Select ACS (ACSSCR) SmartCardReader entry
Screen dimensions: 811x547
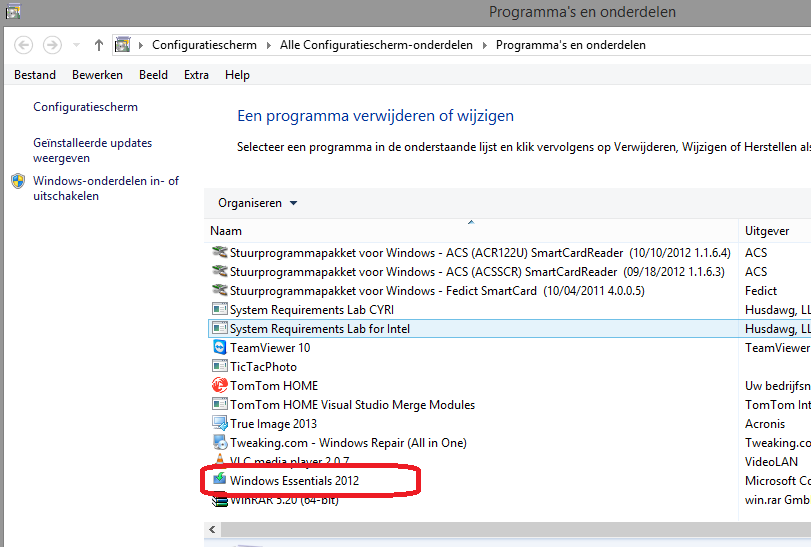[477, 272]
